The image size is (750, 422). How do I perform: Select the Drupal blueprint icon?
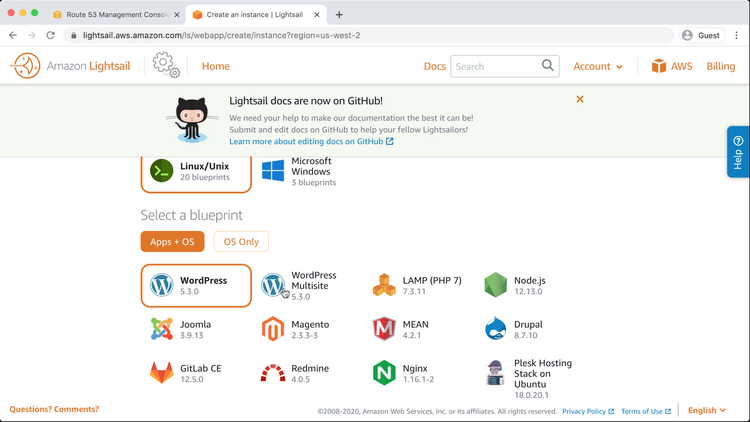pos(496,329)
